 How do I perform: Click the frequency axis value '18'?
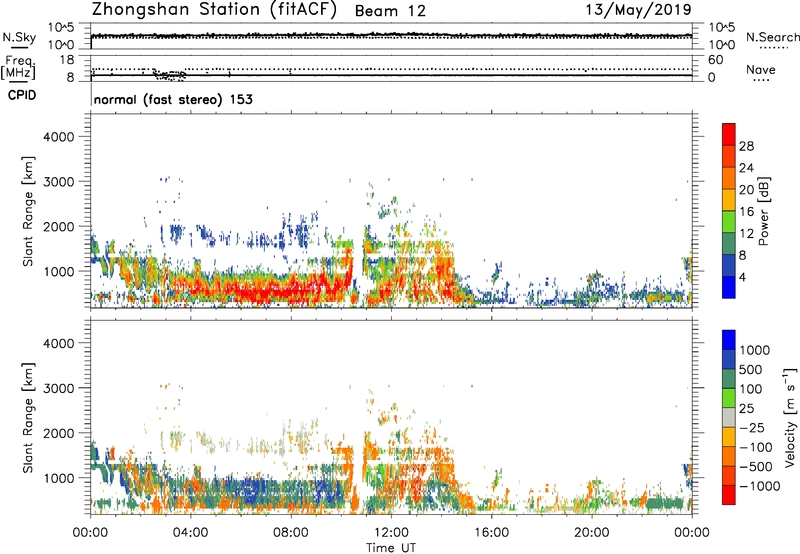click(x=67, y=60)
